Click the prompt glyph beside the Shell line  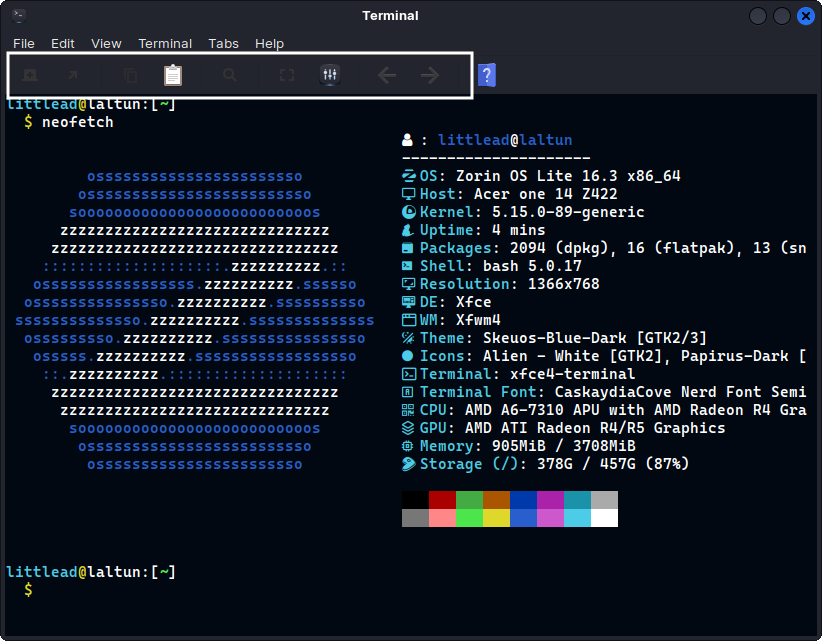[x=407, y=266]
